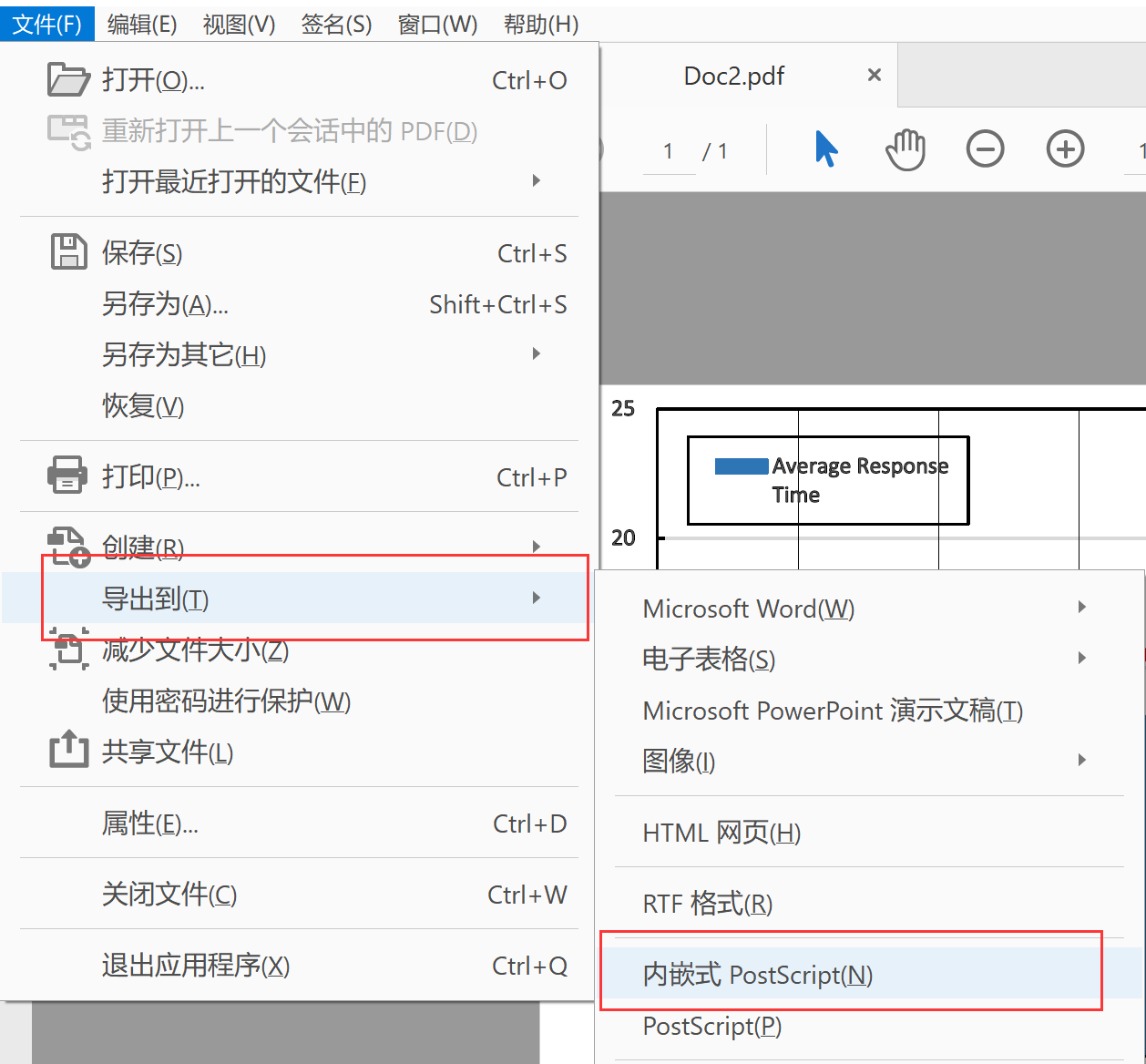The image size is (1146, 1064).
Task: Activate the selection arrow tool
Action: 826,148
